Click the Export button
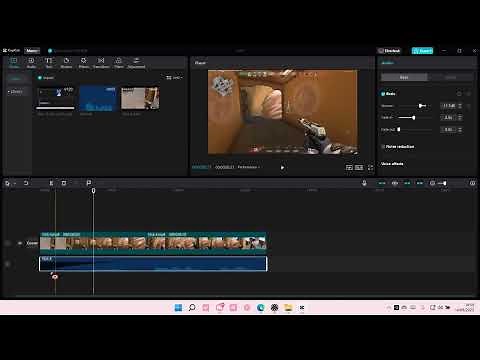The width and height of the screenshot is (480, 360). pos(422,51)
